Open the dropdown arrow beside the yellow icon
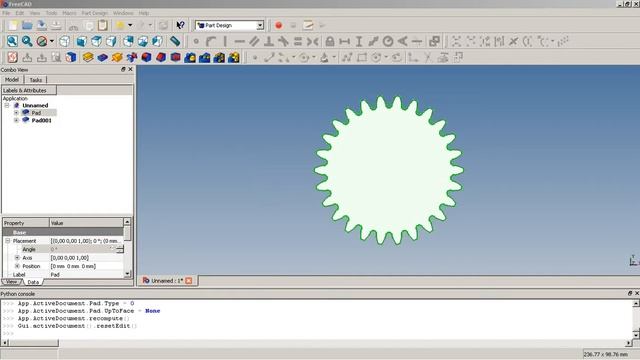The width and height of the screenshot is (640, 360). (x=130, y=25)
